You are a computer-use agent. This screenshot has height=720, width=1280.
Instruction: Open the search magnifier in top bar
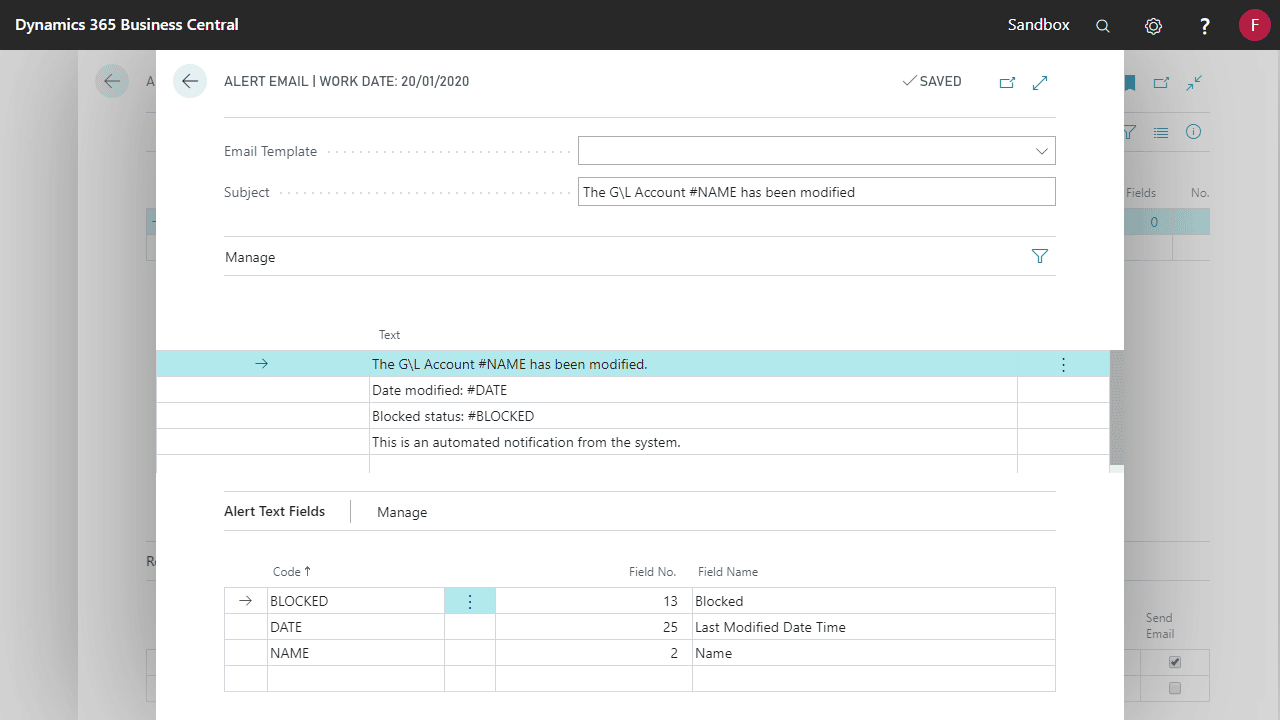(1103, 26)
